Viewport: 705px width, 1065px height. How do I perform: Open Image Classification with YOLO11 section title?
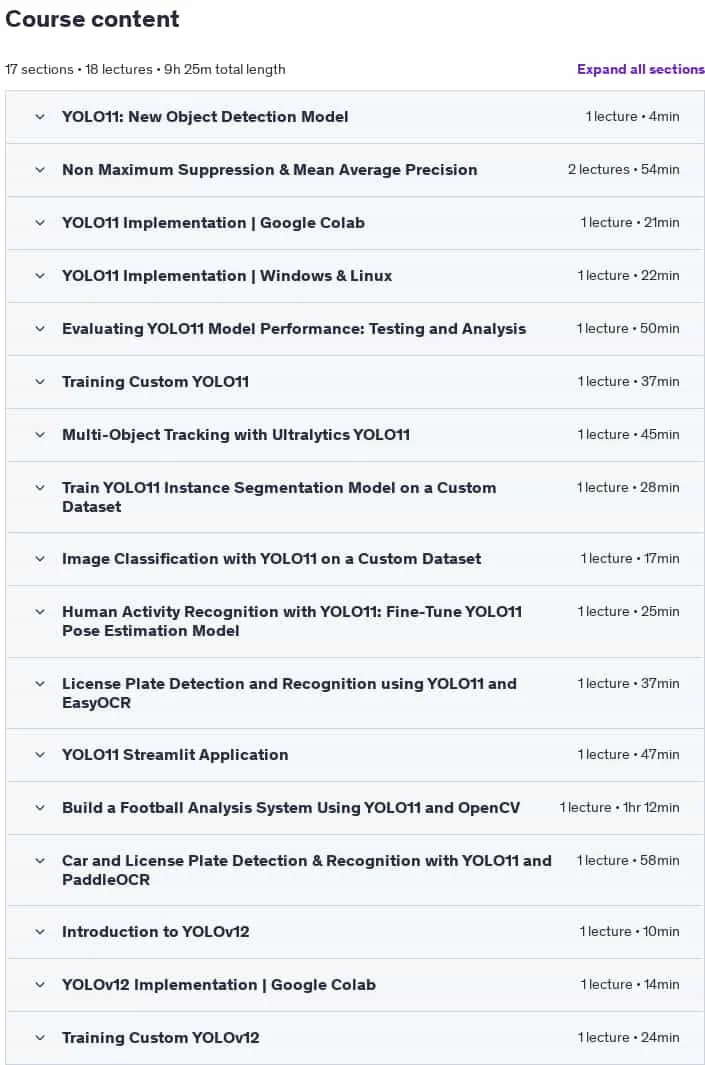271,559
